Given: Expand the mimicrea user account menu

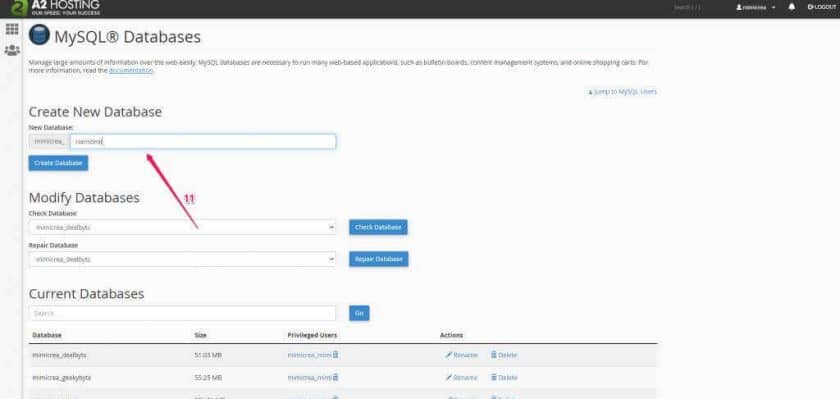Looking at the screenshot, I should 756,8.
